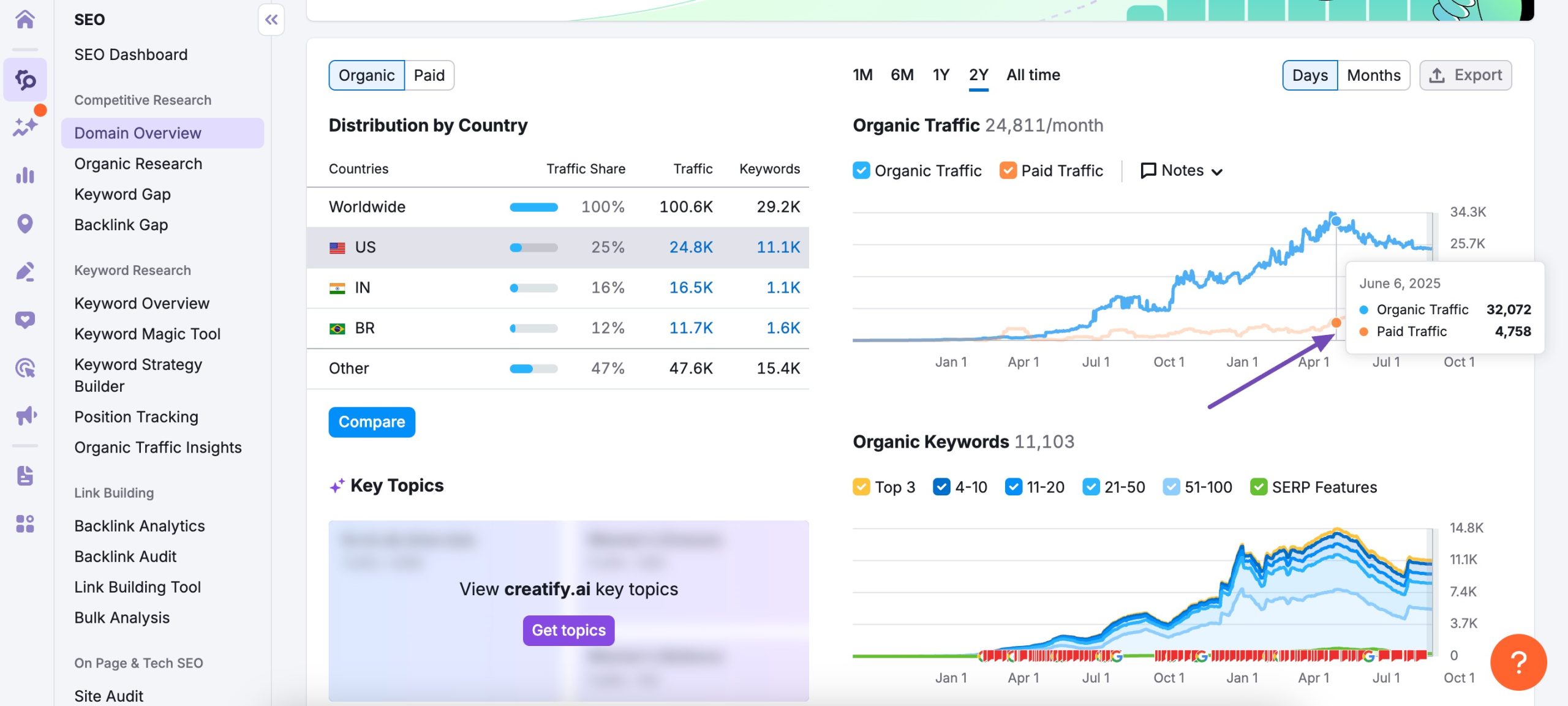Open the bar chart analytics sidebar icon
The height and width of the screenshot is (706, 1568).
point(24,176)
